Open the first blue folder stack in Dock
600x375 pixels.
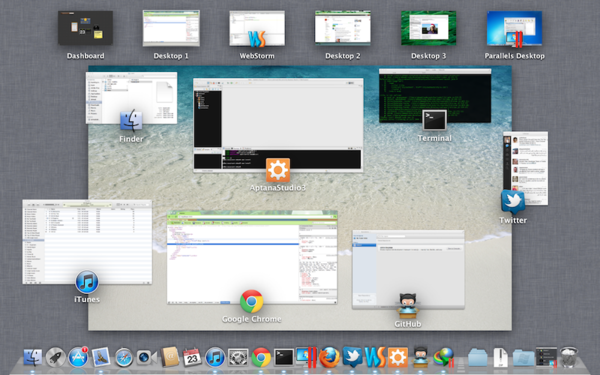tap(478, 357)
